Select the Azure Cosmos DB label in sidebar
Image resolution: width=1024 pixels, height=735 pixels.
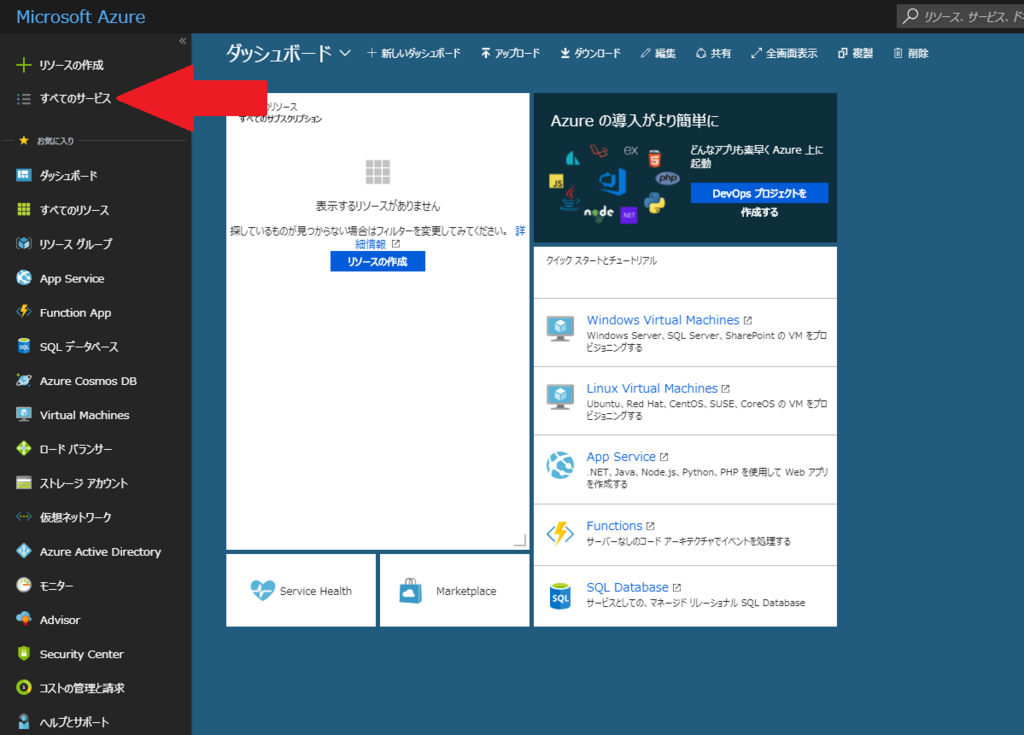tap(88, 381)
